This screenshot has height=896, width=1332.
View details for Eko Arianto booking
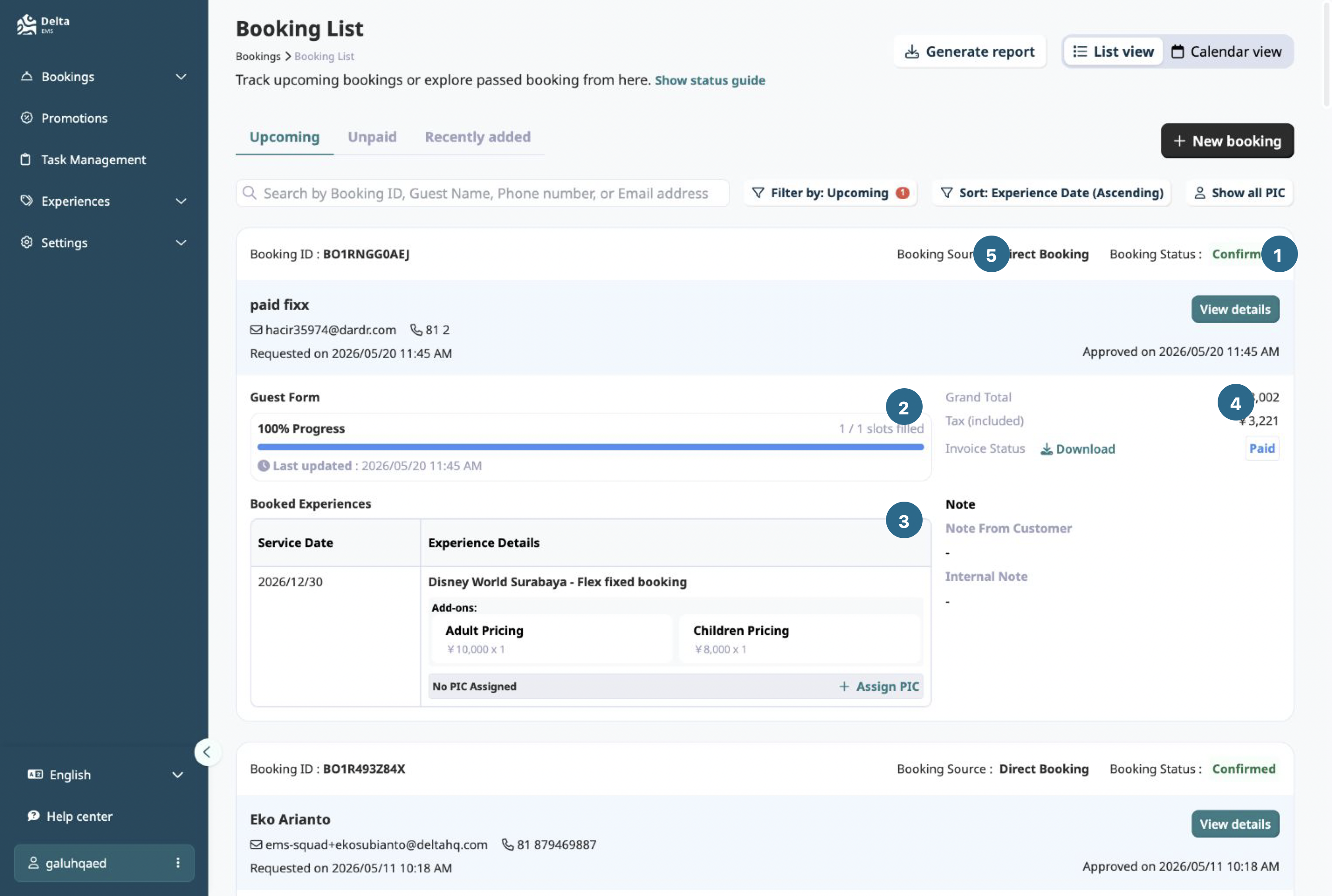click(x=1236, y=824)
